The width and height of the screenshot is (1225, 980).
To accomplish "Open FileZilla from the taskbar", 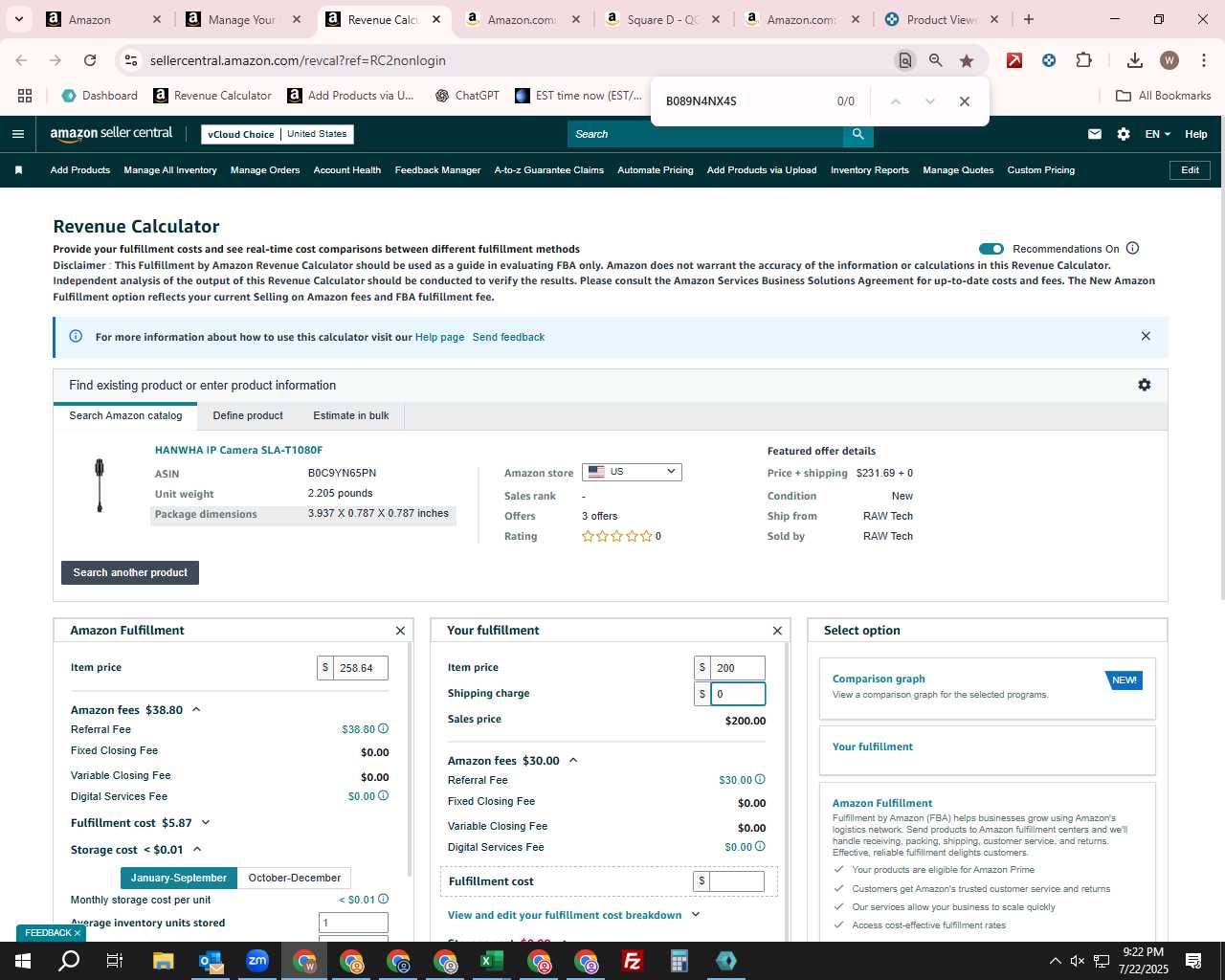I will pos(633,961).
